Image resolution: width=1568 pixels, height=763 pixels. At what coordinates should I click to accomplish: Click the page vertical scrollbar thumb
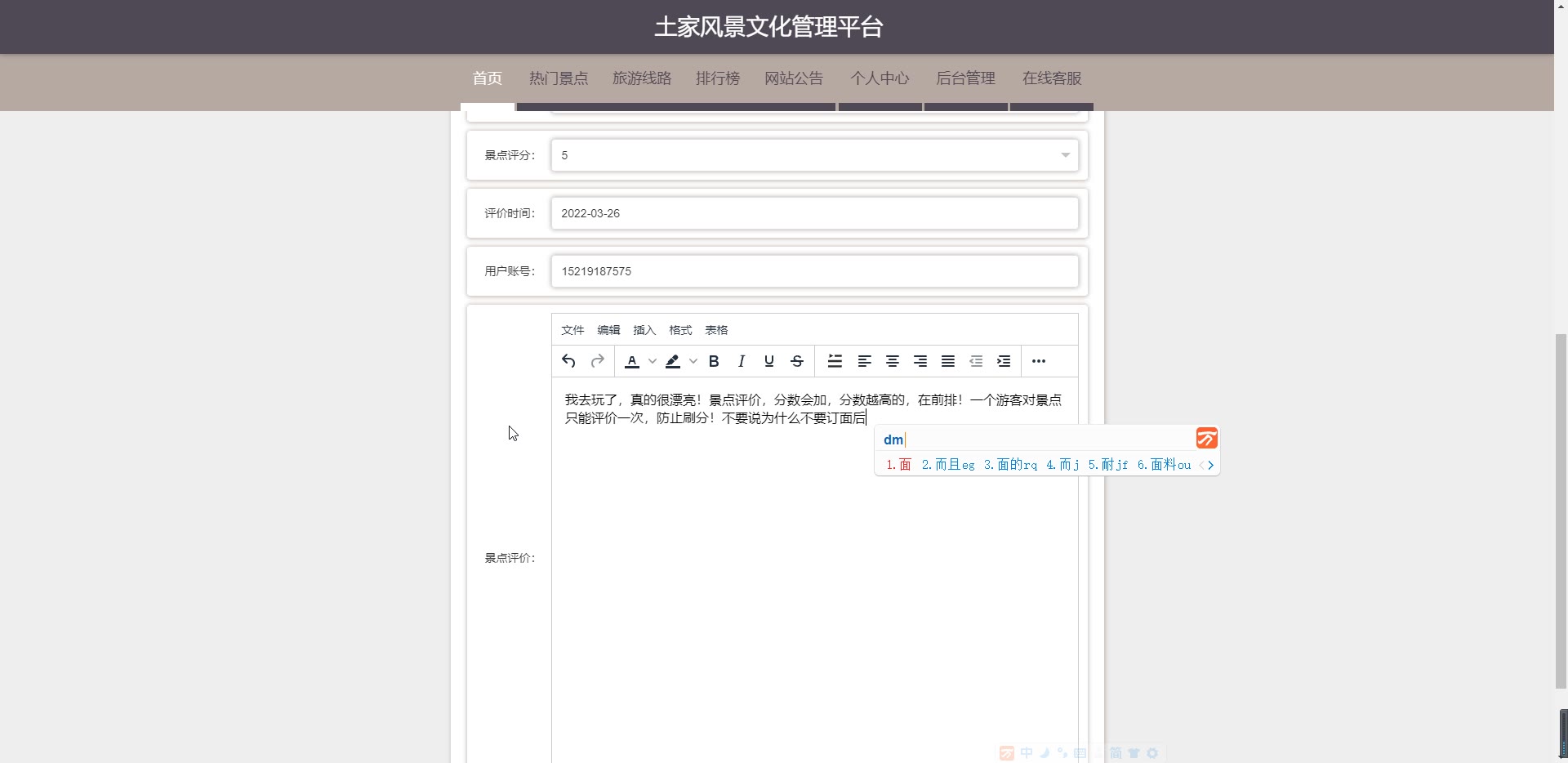pyautogui.click(x=1561, y=511)
